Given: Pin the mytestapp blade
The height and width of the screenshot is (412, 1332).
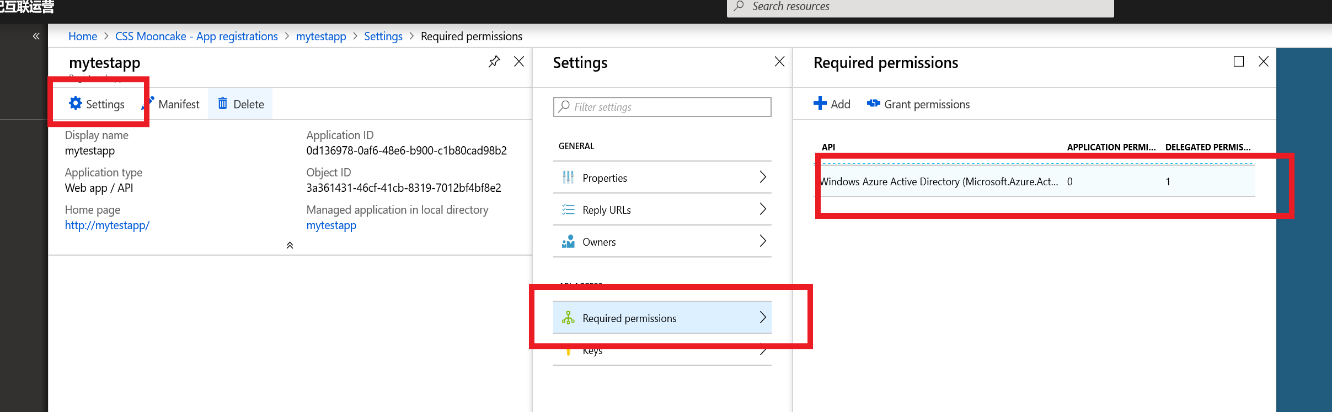Looking at the screenshot, I should (x=494, y=62).
